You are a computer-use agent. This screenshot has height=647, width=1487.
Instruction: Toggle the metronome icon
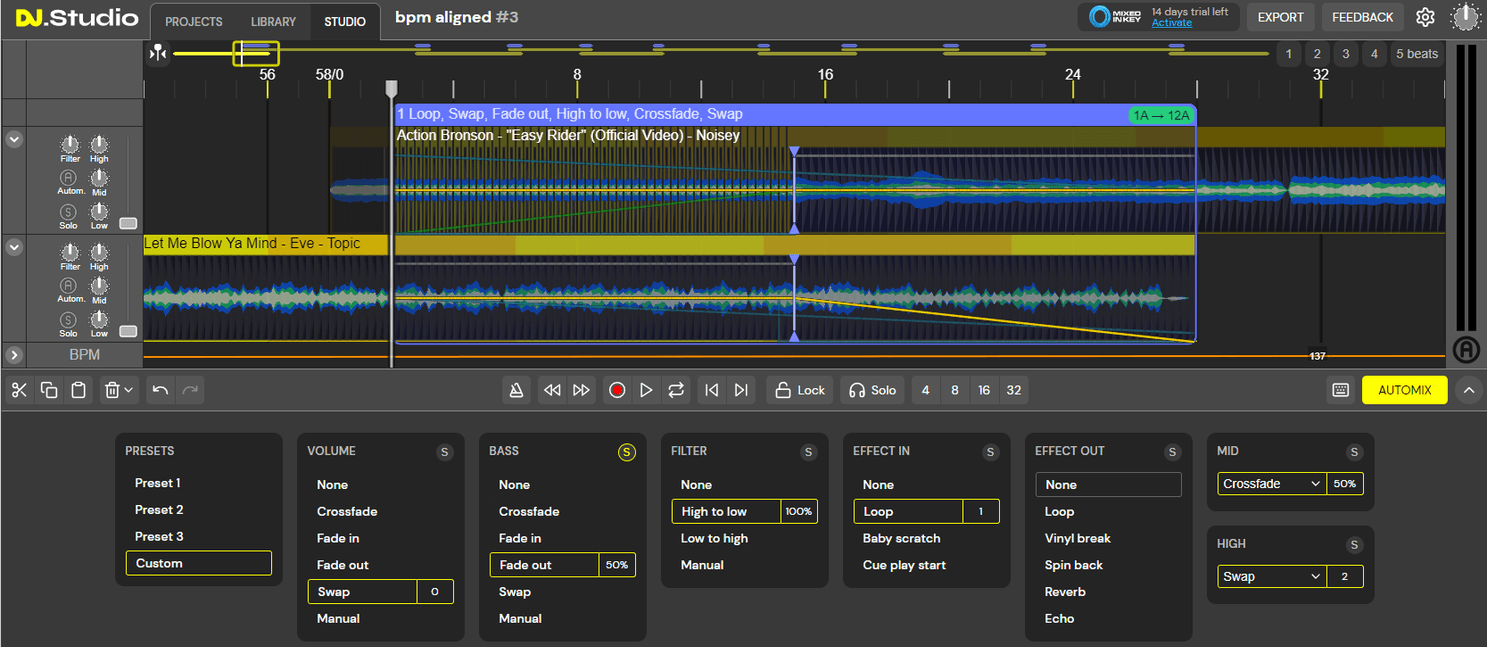[x=516, y=390]
